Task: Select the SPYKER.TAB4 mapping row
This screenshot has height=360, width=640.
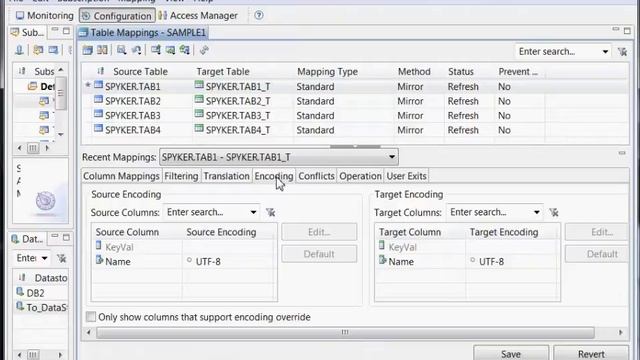Action: 355,130
